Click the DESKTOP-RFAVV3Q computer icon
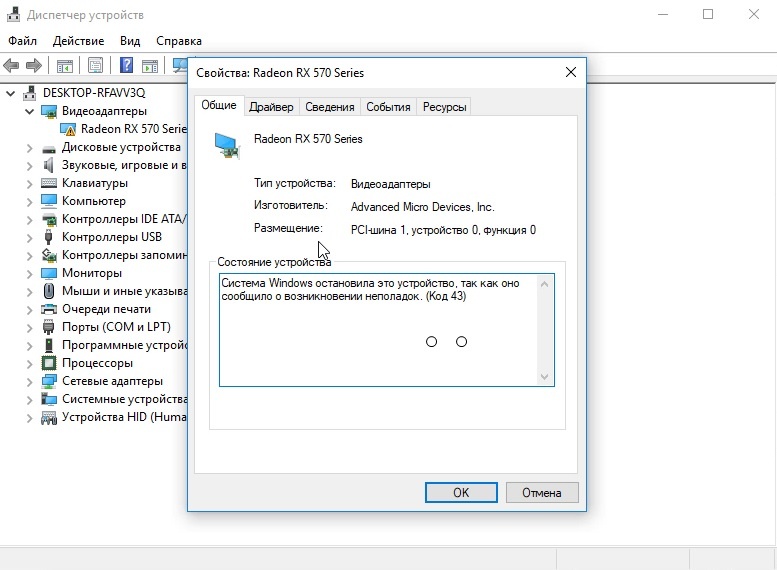This screenshot has height=570, width=777. 30,93
